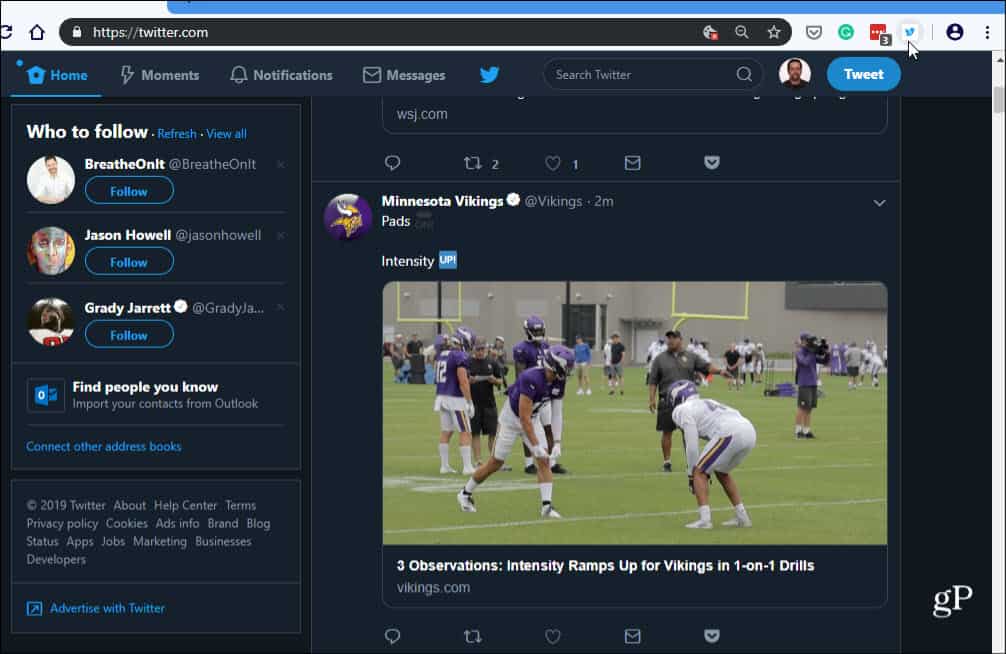Like the wsj.com tweet with 1 like

click(553, 163)
